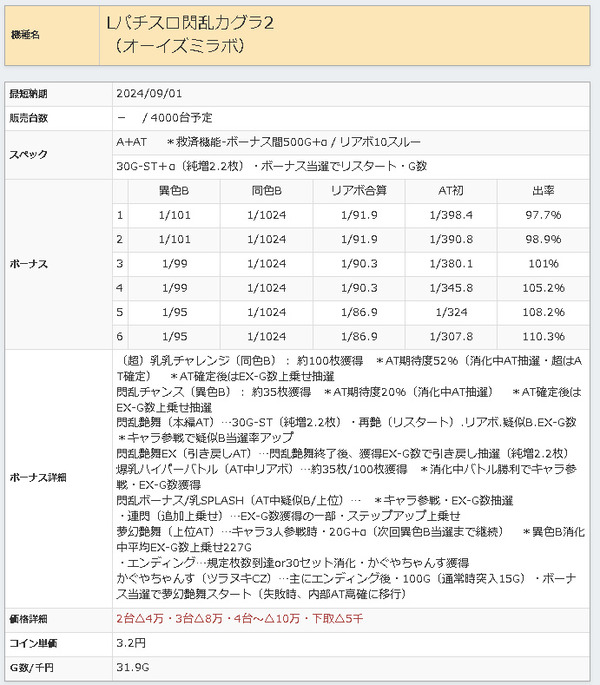600x685 pixels.
Task: Click the 異色B 1/101 in setting 1 row
Action: 174,215
